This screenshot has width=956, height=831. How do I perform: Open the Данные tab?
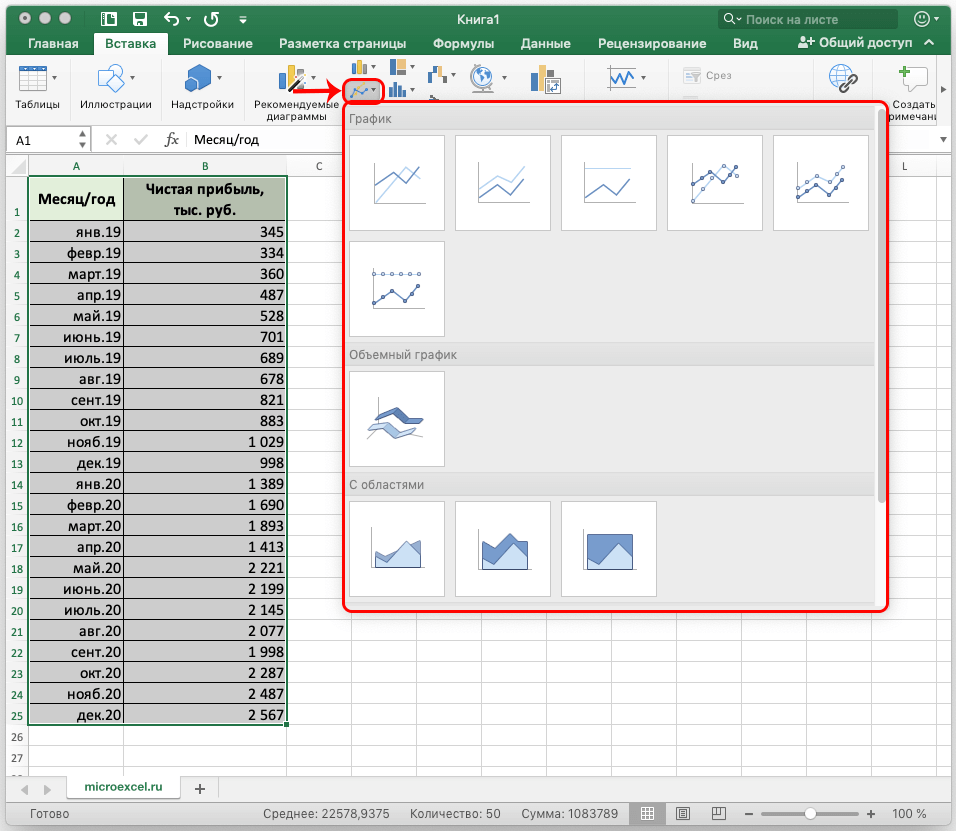click(x=546, y=43)
